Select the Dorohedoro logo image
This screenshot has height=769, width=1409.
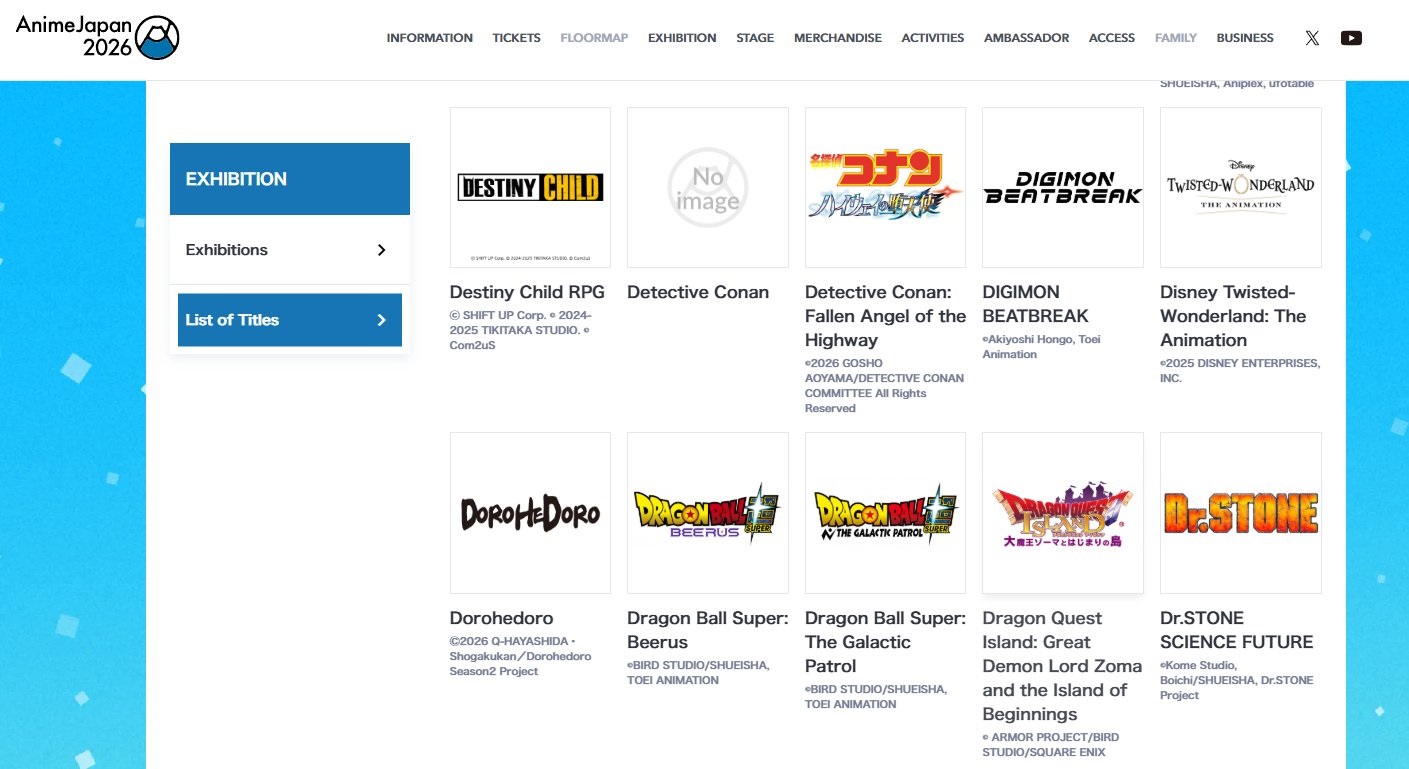[x=530, y=513]
